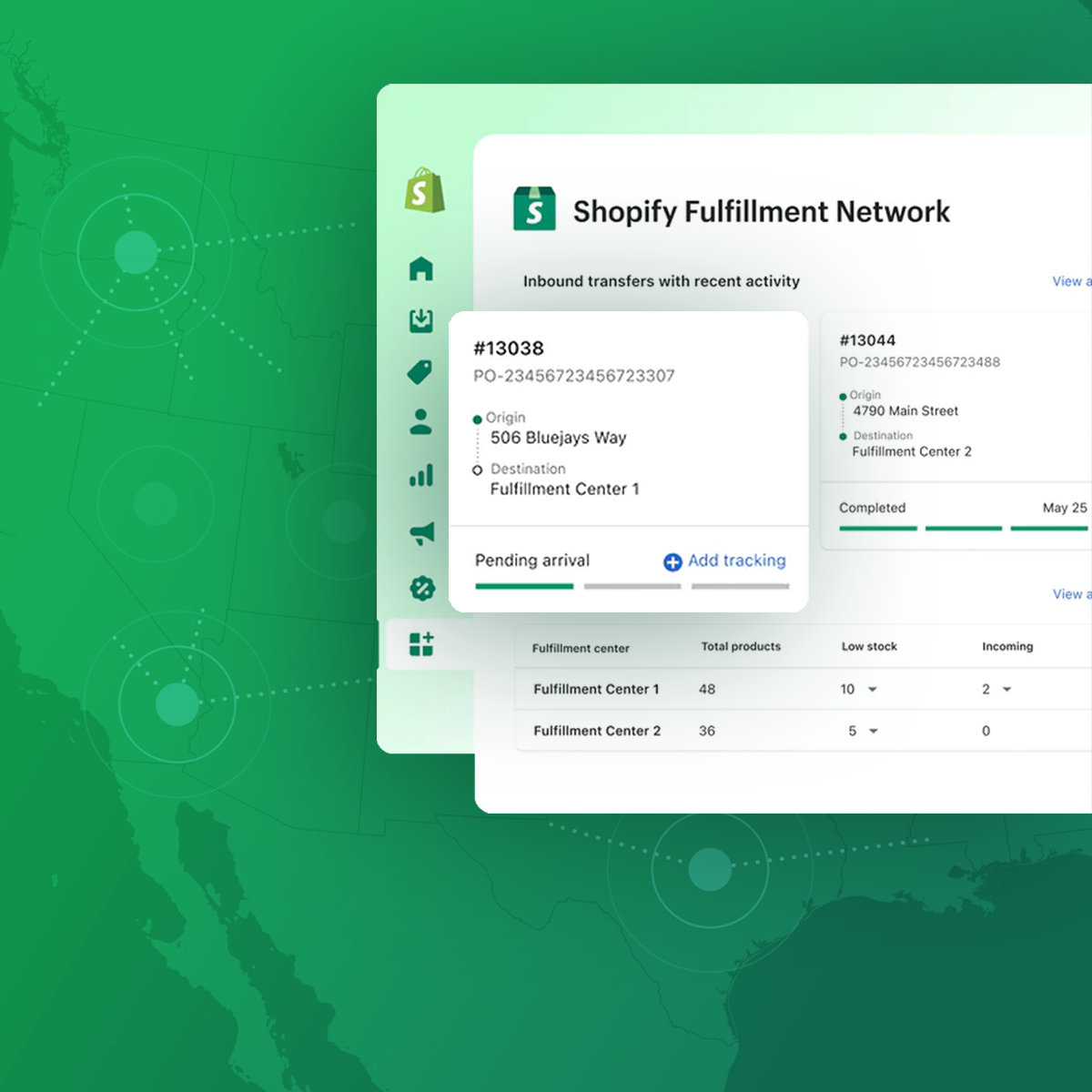Click the Completed status label
1092x1092 pixels.
tap(872, 508)
